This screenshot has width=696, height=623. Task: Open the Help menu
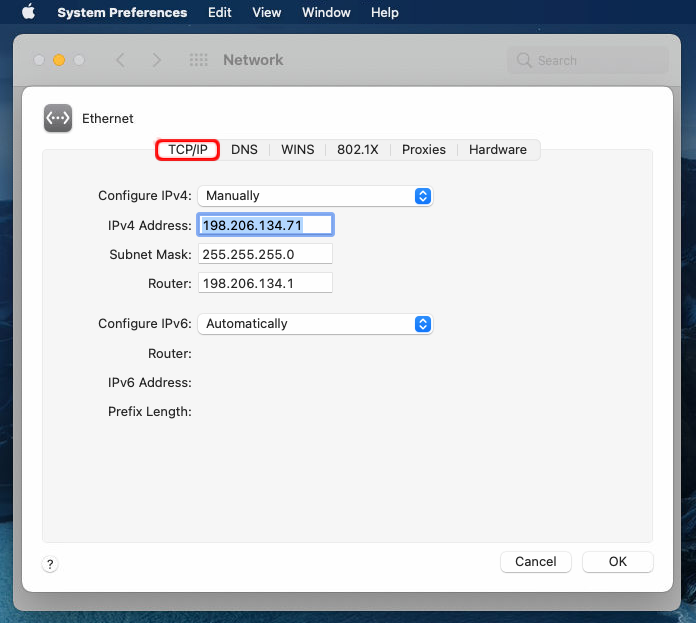tap(384, 12)
